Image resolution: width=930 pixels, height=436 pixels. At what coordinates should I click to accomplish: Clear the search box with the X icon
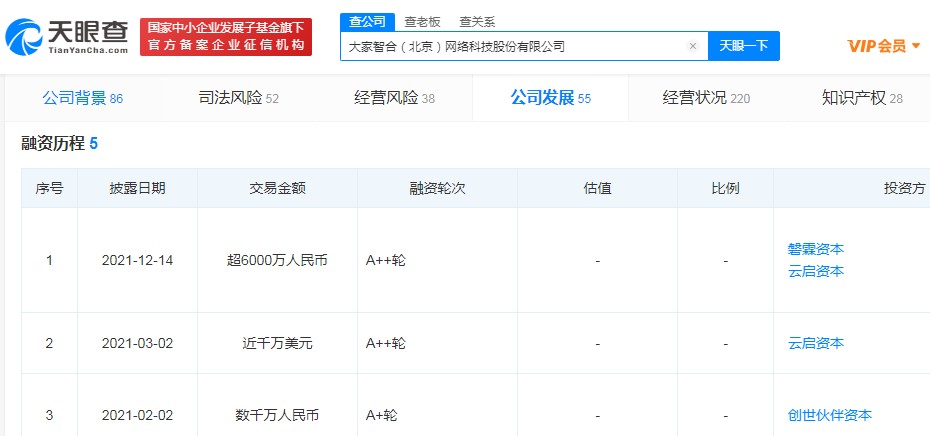click(693, 46)
